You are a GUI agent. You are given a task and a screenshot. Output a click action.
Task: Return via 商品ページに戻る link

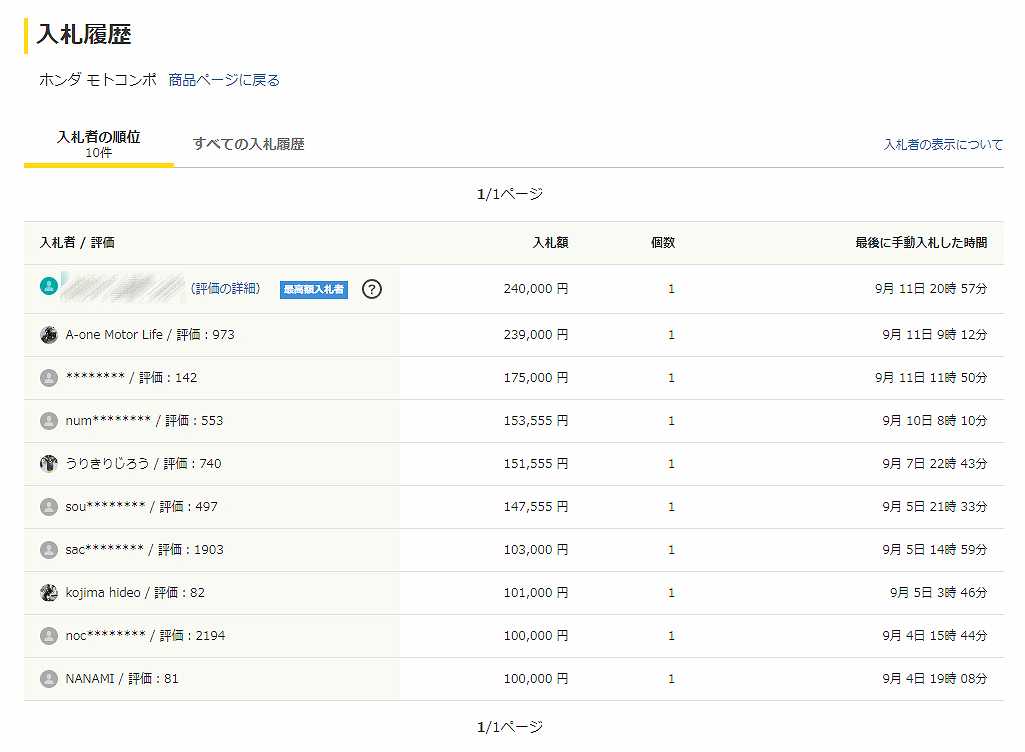coord(224,80)
